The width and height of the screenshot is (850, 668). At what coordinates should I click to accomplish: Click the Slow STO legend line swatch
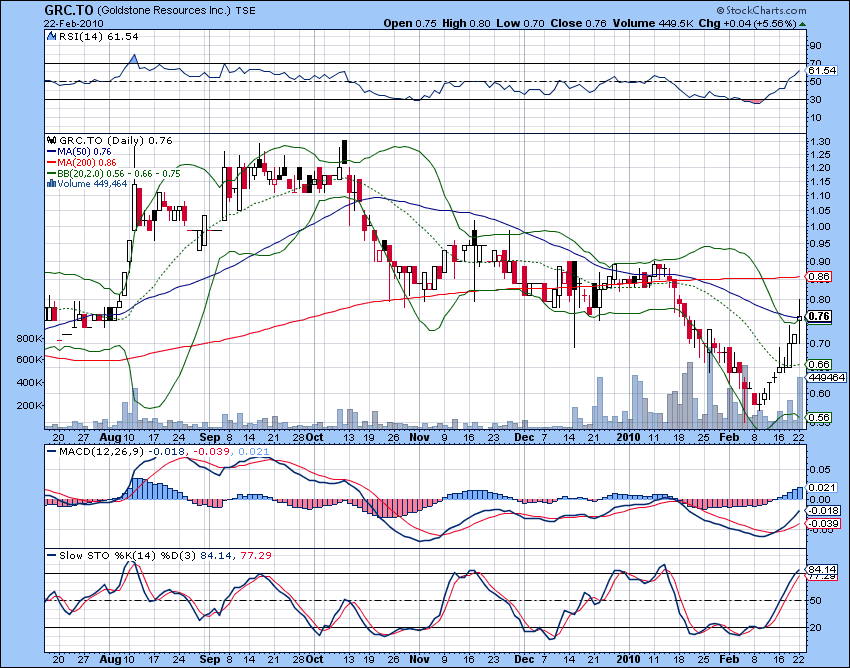point(52,555)
